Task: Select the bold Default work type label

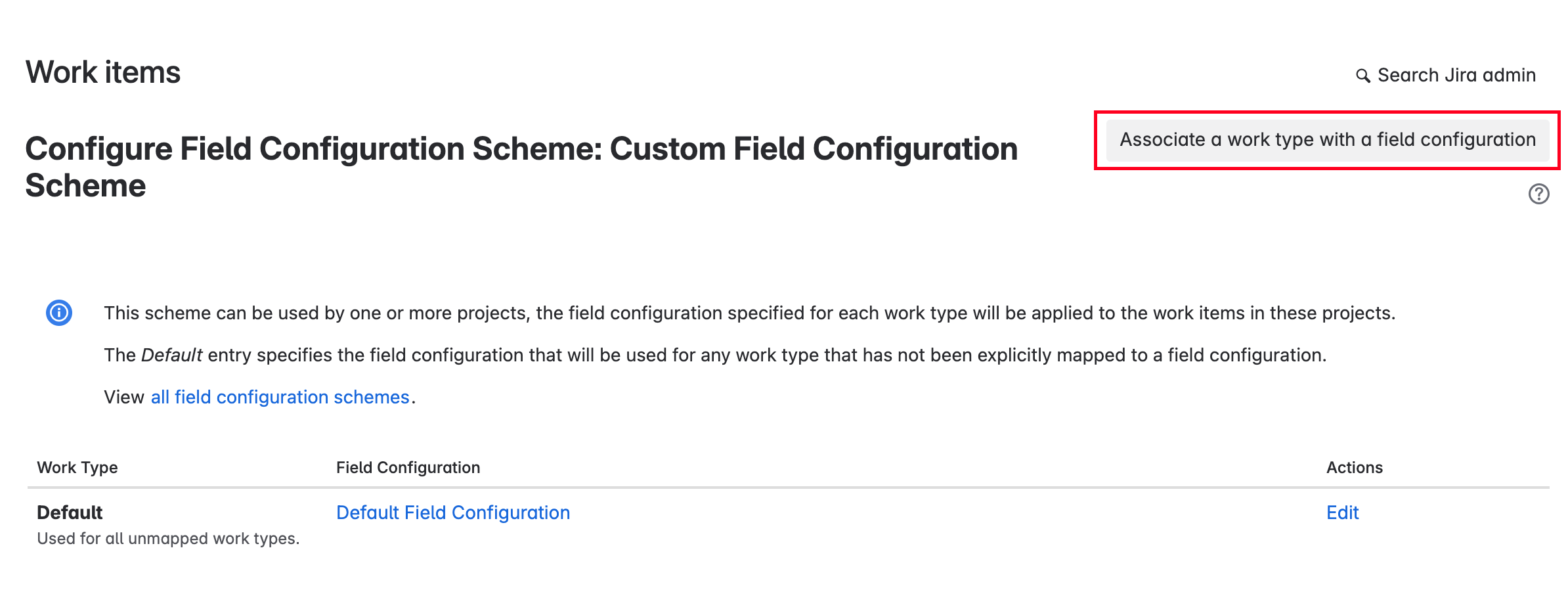Action: pyautogui.click(x=70, y=512)
